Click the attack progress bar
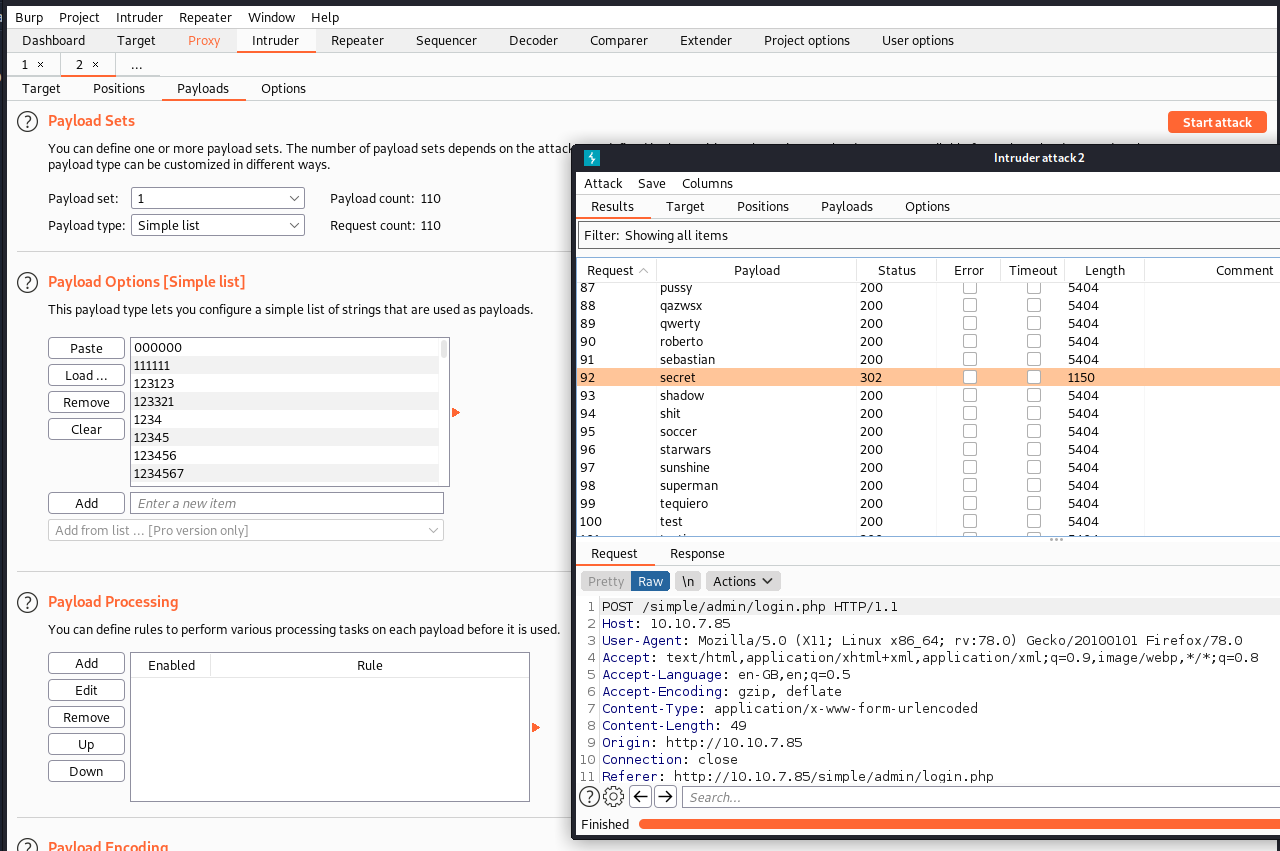Image resolution: width=1280 pixels, height=851 pixels. 958,824
